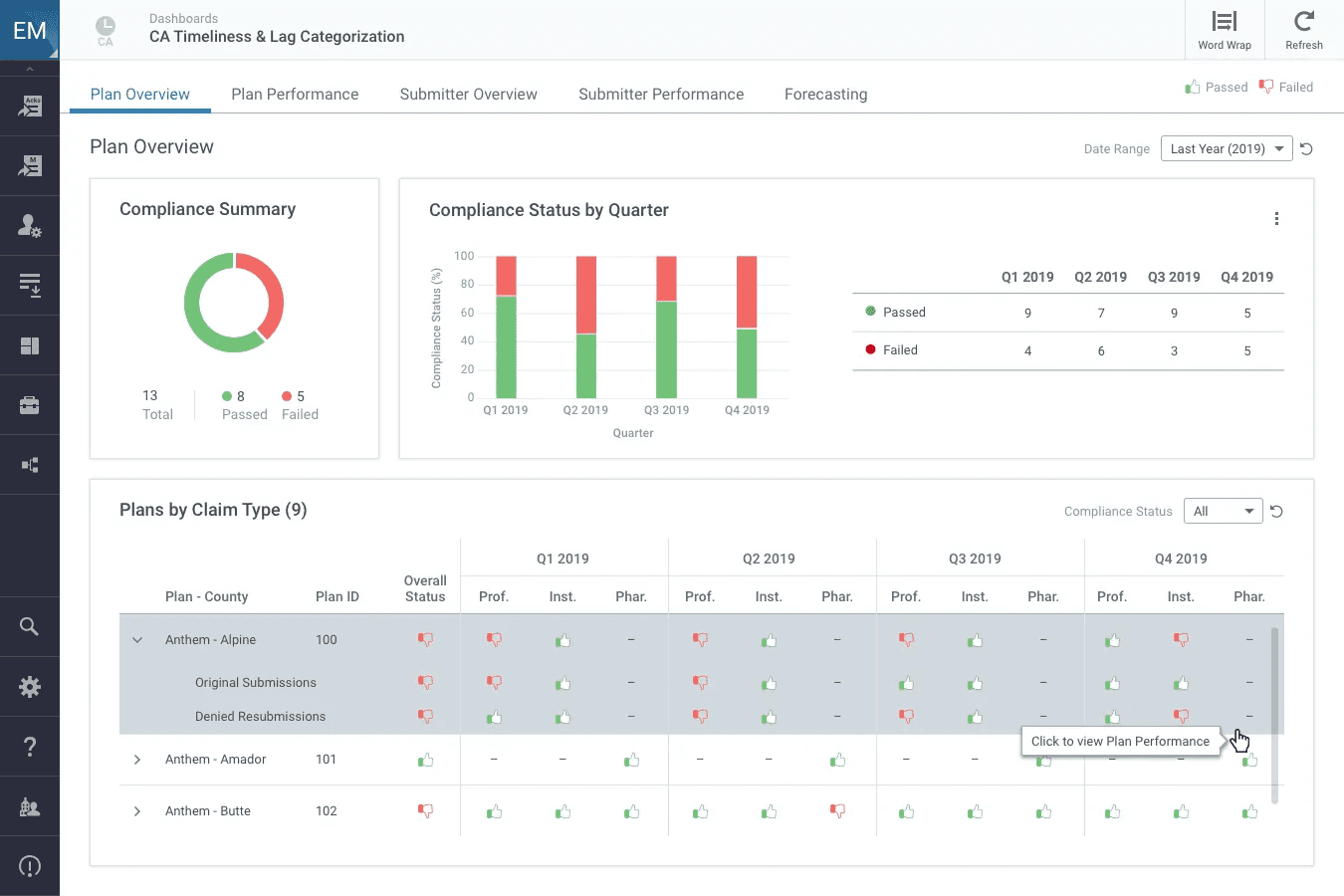Click Anthem - Alpine Q1 2019 Inst. thumbs-up
The width and height of the screenshot is (1344, 896).
[562, 640]
